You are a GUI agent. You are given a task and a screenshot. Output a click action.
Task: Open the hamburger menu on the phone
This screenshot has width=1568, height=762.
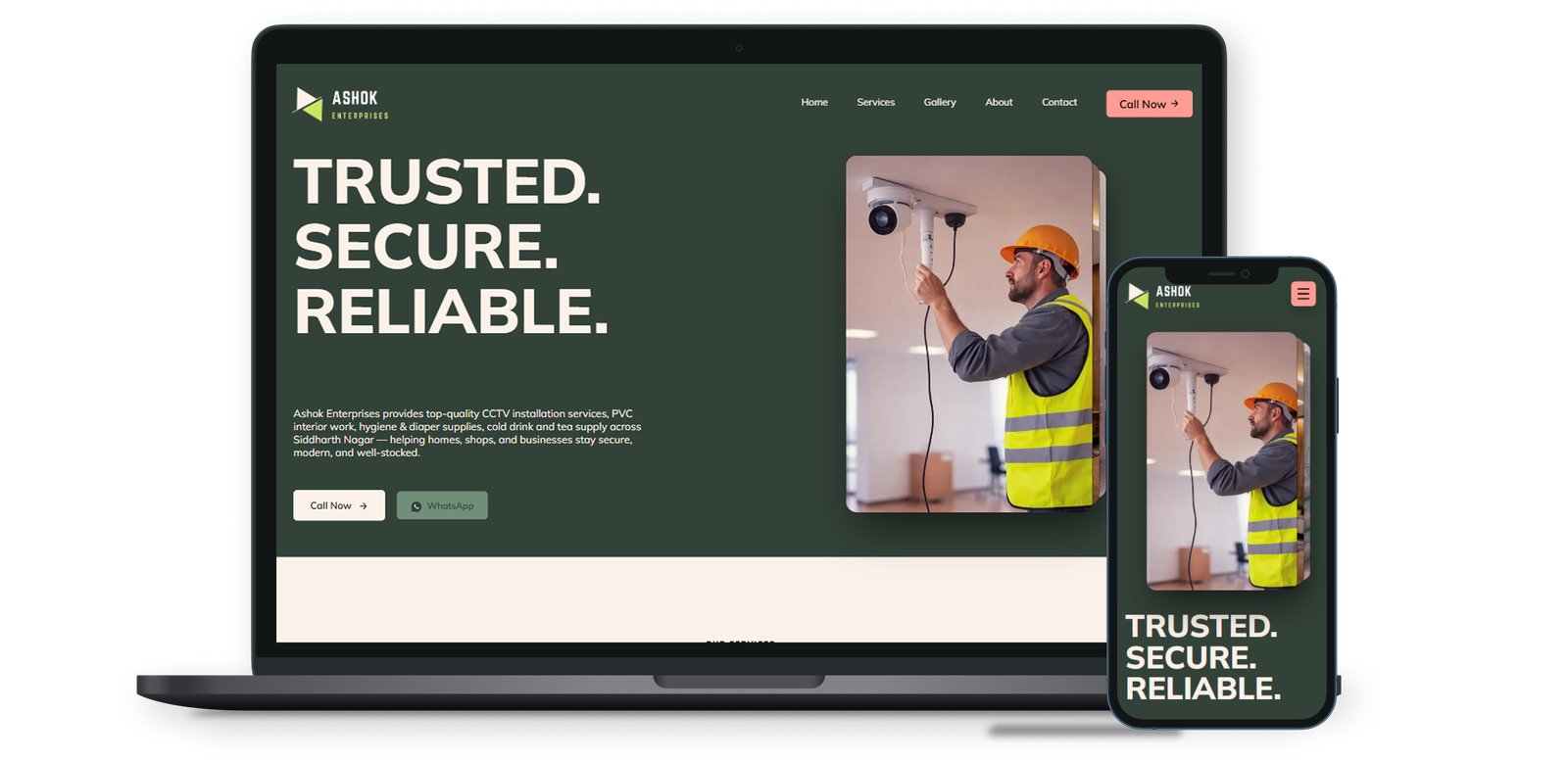click(x=1302, y=294)
